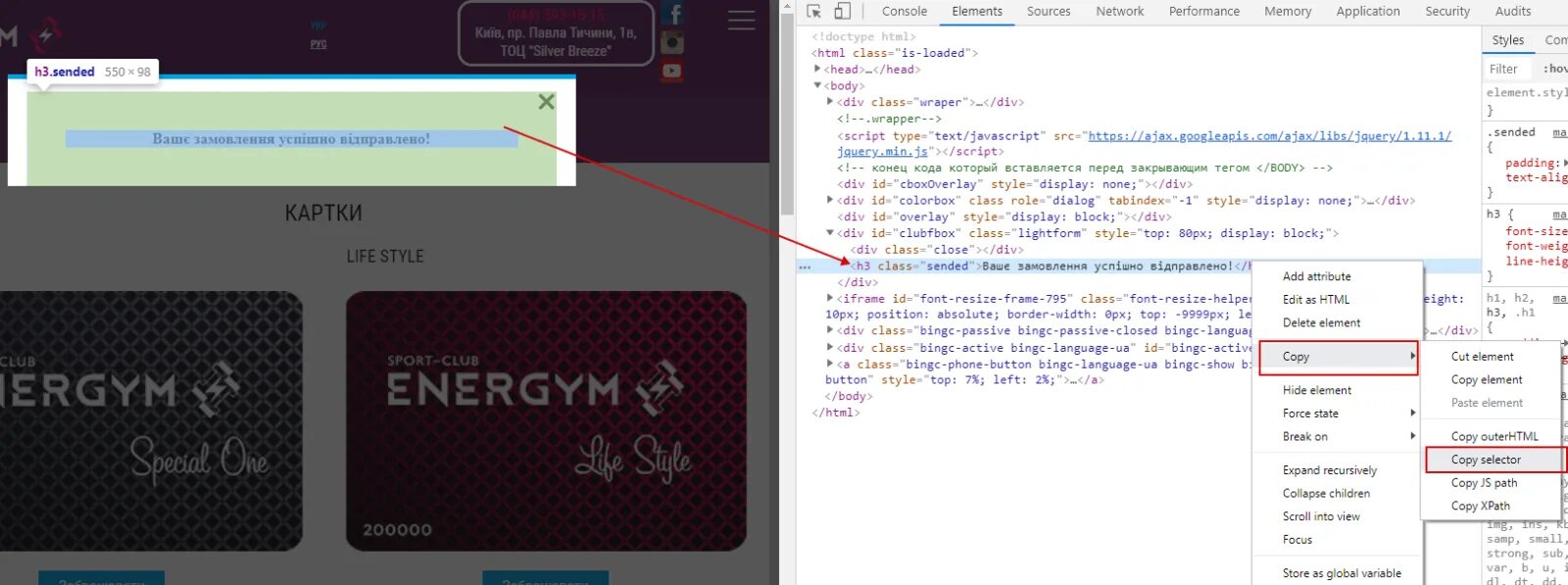Click the Special One club card
This screenshot has height=585, width=1568.
click(150, 421)
